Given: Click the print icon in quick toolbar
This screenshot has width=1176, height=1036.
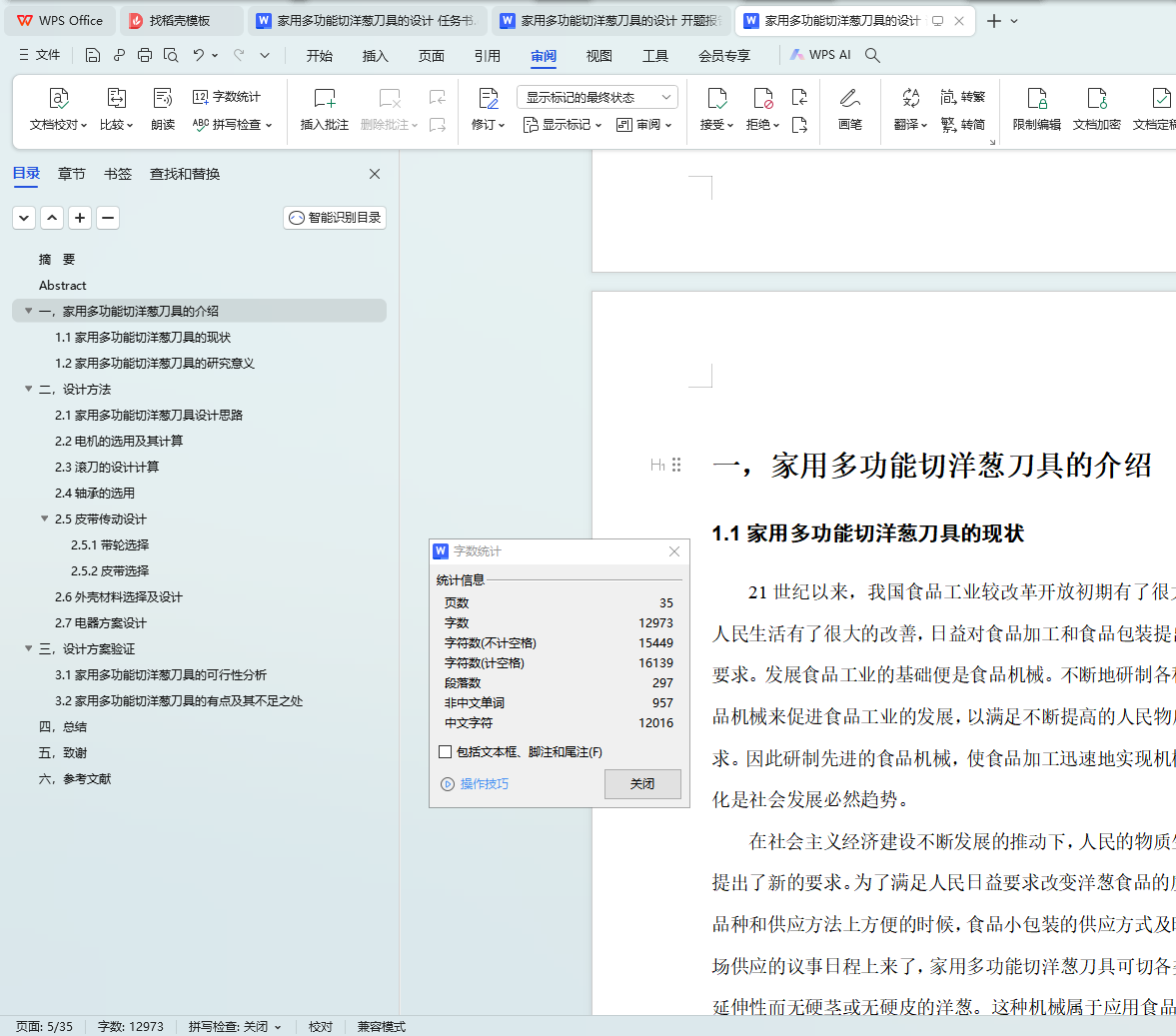Looking at the screenshot, I should (145, 55).
